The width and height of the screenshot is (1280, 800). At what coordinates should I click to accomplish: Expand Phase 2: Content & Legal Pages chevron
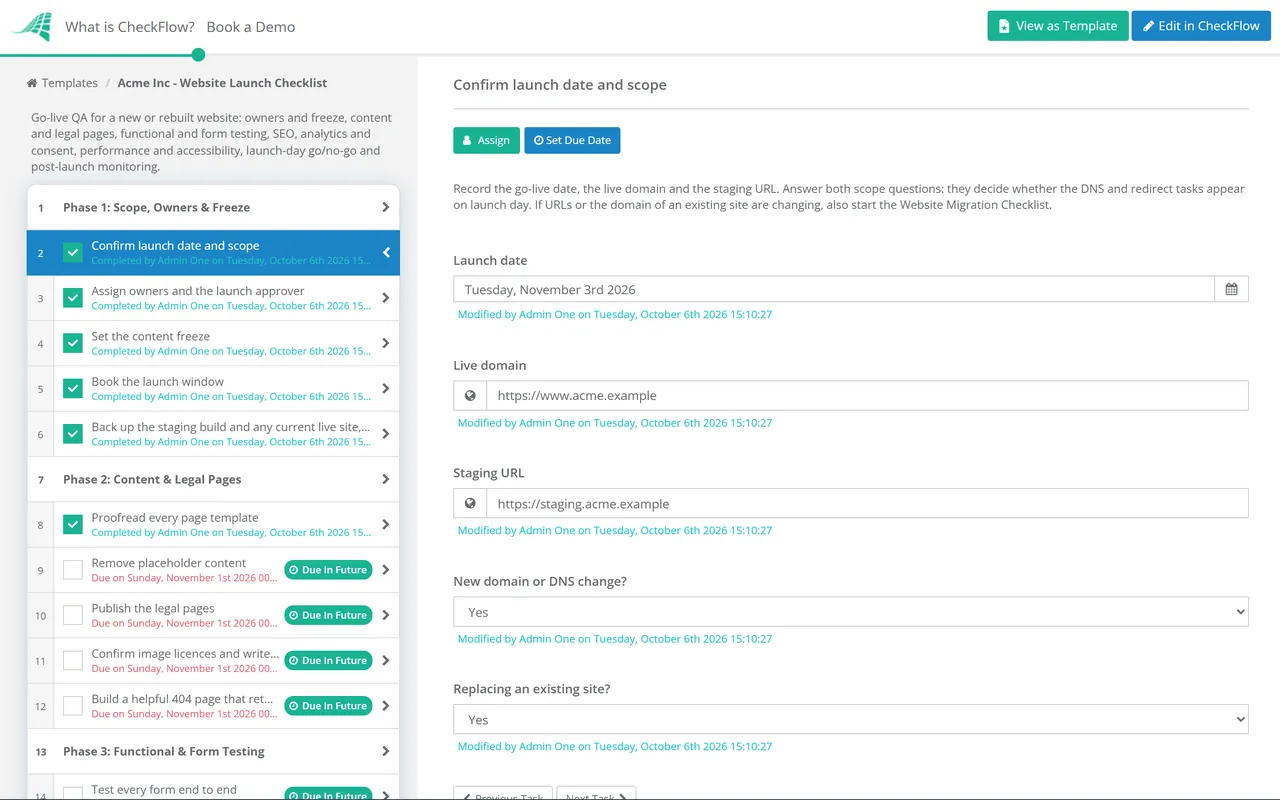click(x=386, y=480)
